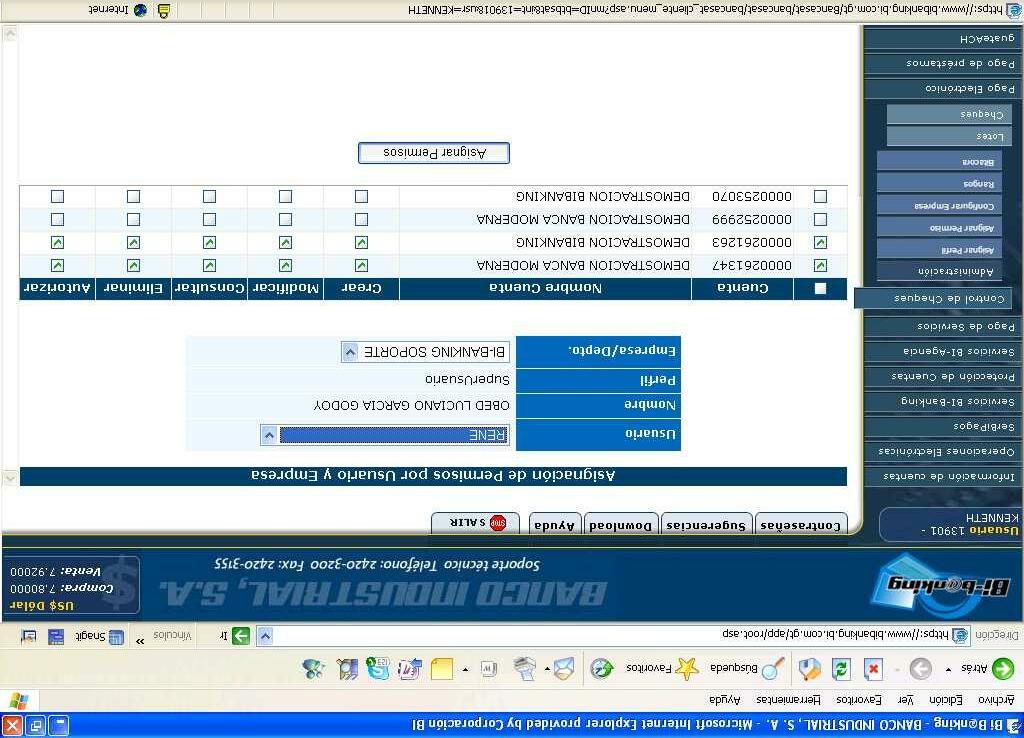Click the Asignar Permisos button
This screenshot has height=738, width=1024.
click(x=434, y=153)
